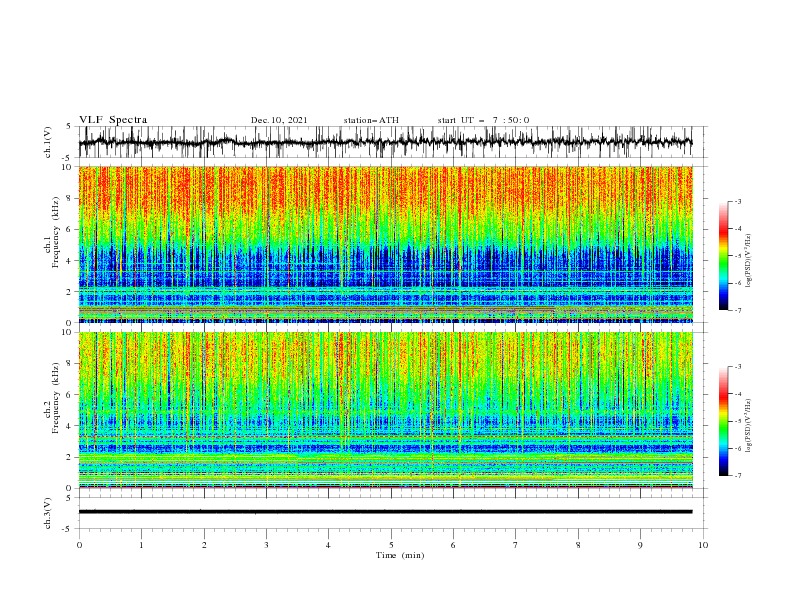Click inside the ch.2 spectrogram panel

click(385, 410)
